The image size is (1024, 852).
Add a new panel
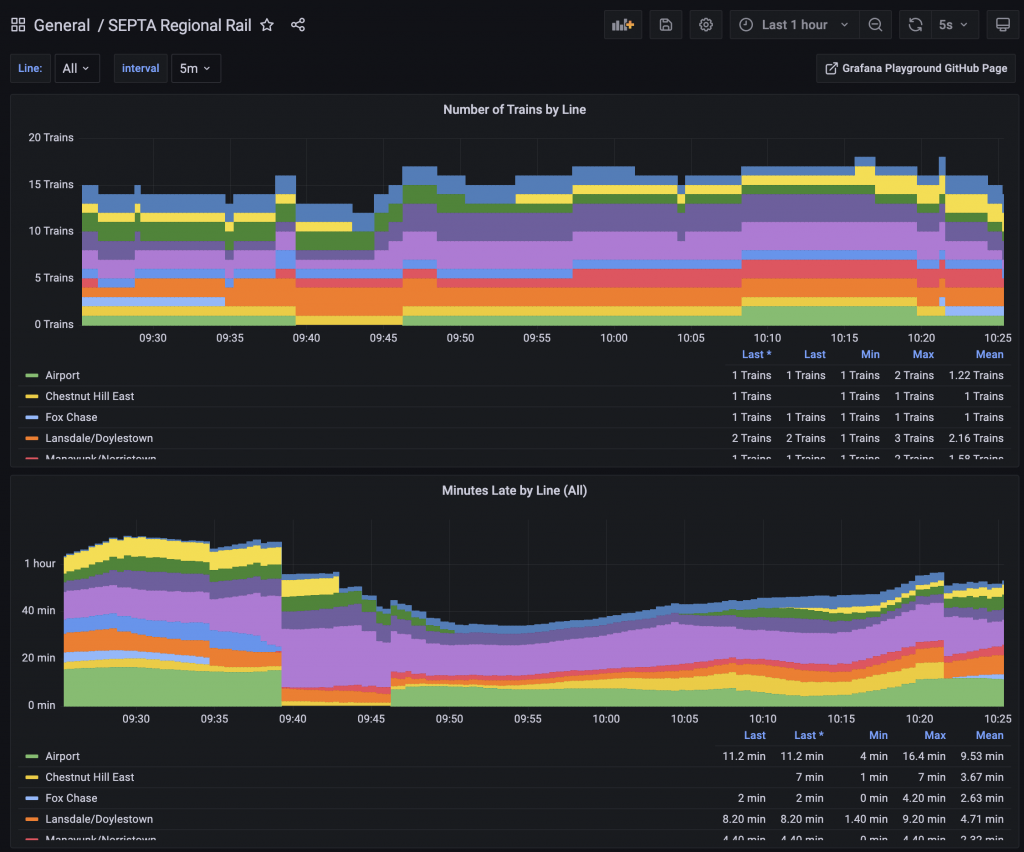pyautogui.click(x=622, y=25)
